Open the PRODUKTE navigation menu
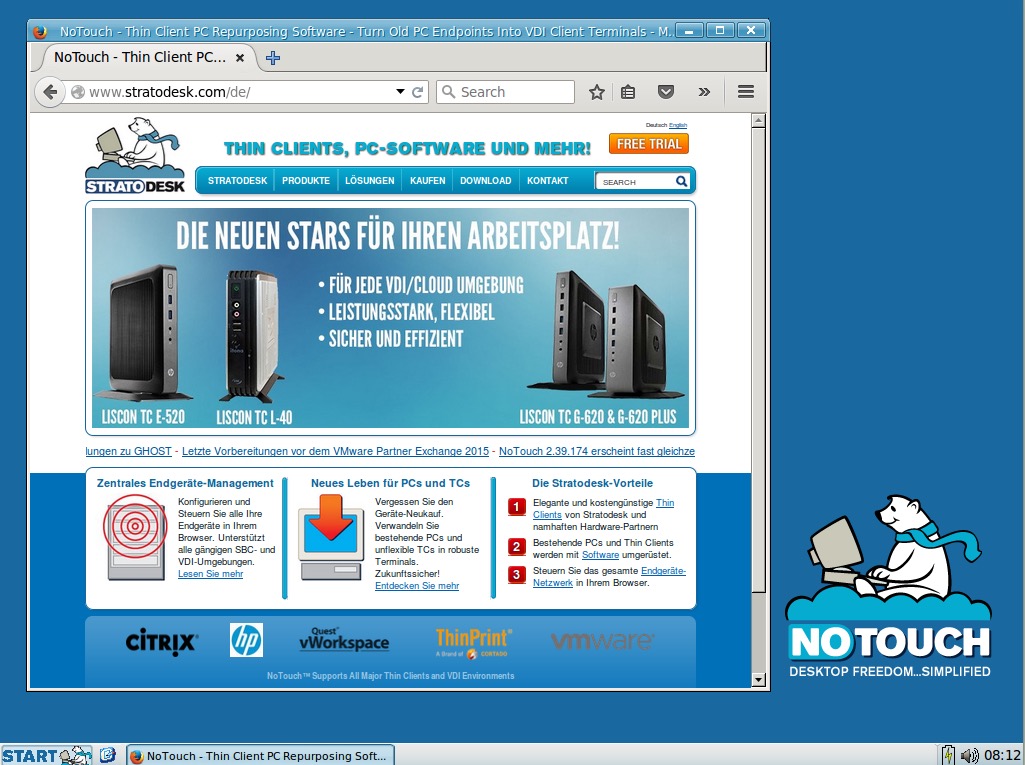Image resolution: width=1025 pixels, height=765 pixels. point(306,181)
